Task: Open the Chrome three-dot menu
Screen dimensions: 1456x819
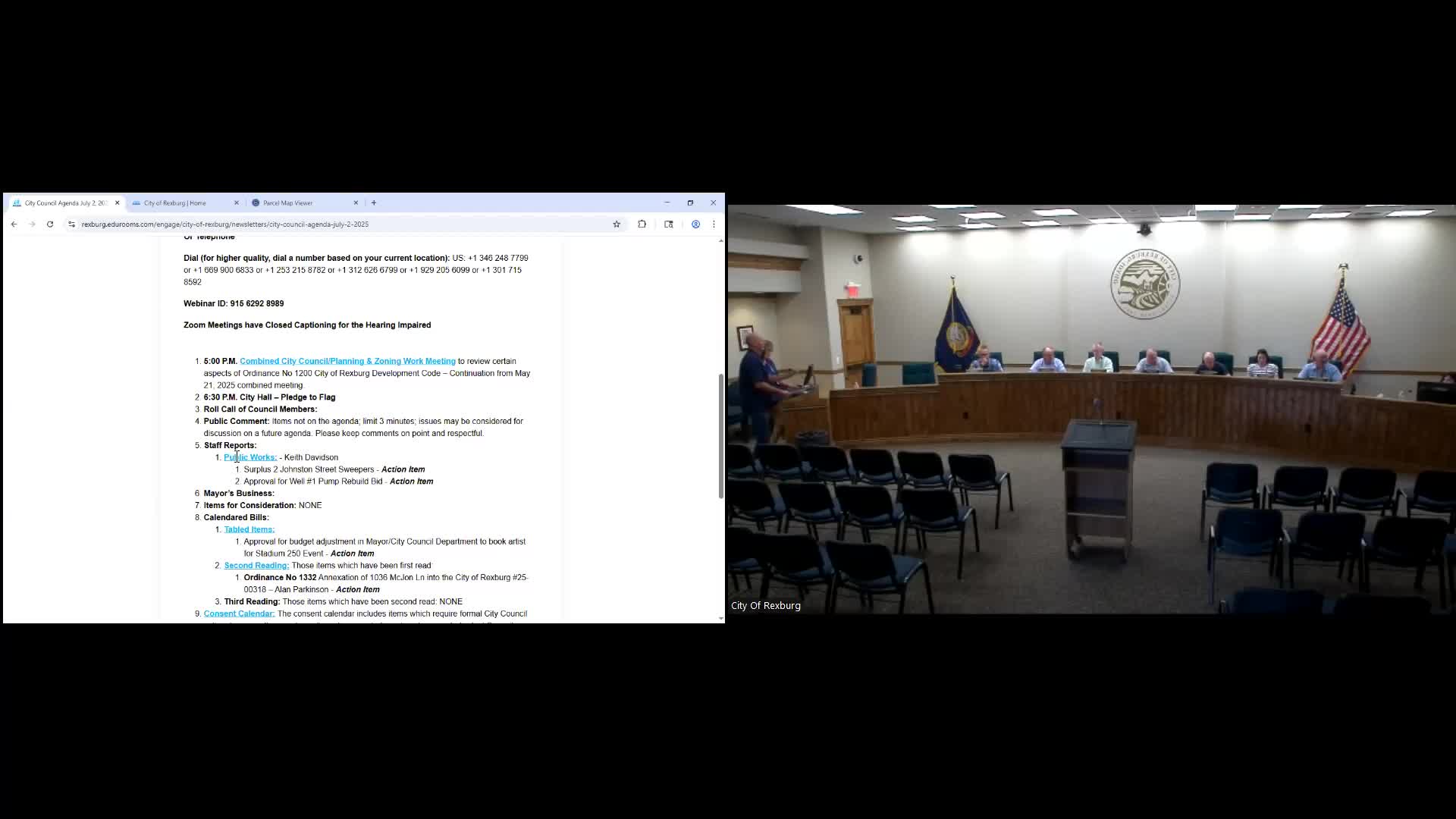Action: click(x=714, y=224)
